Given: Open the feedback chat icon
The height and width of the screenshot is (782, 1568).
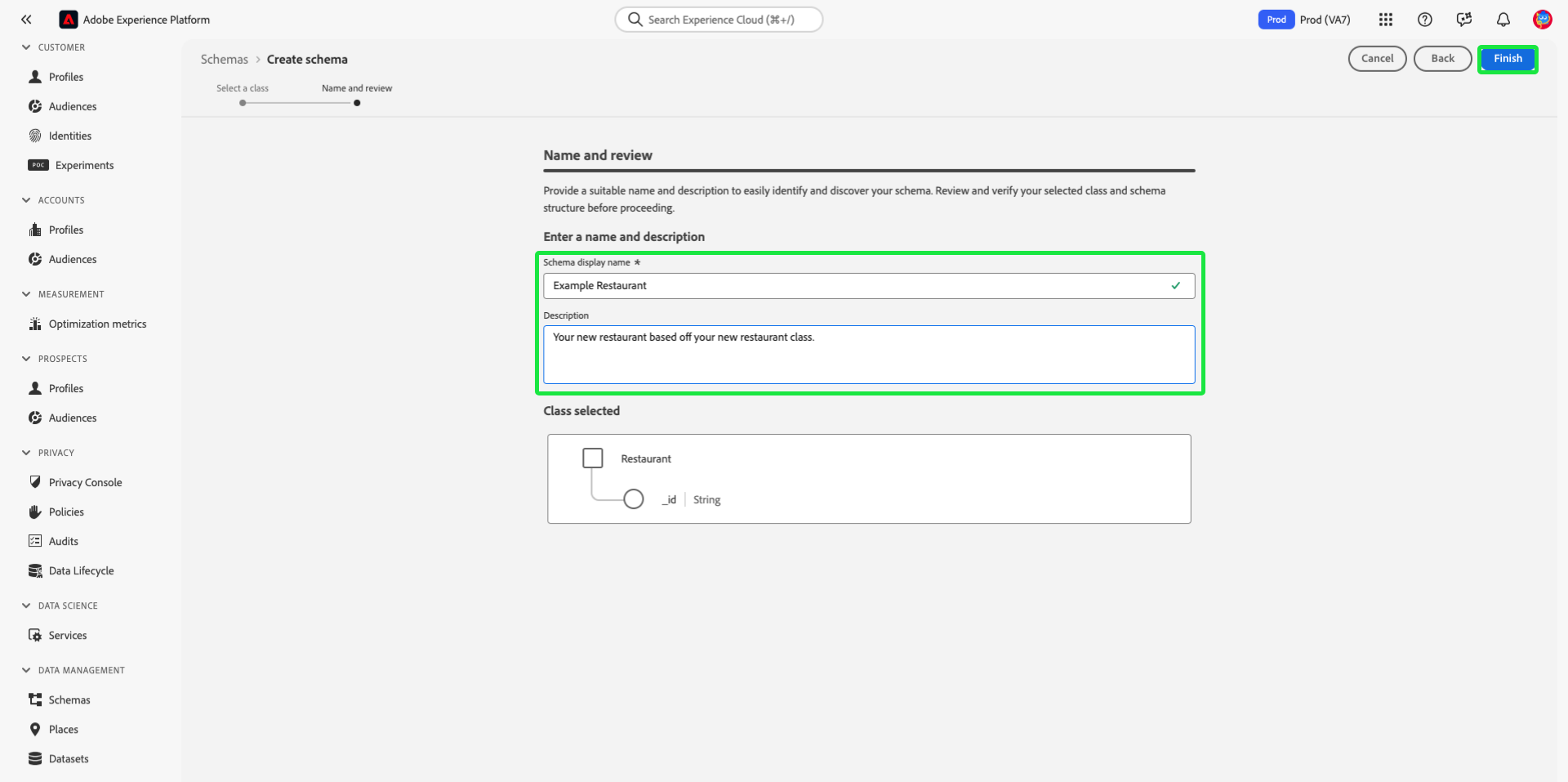Looking at the screenshot, I should coord(1464,20).
